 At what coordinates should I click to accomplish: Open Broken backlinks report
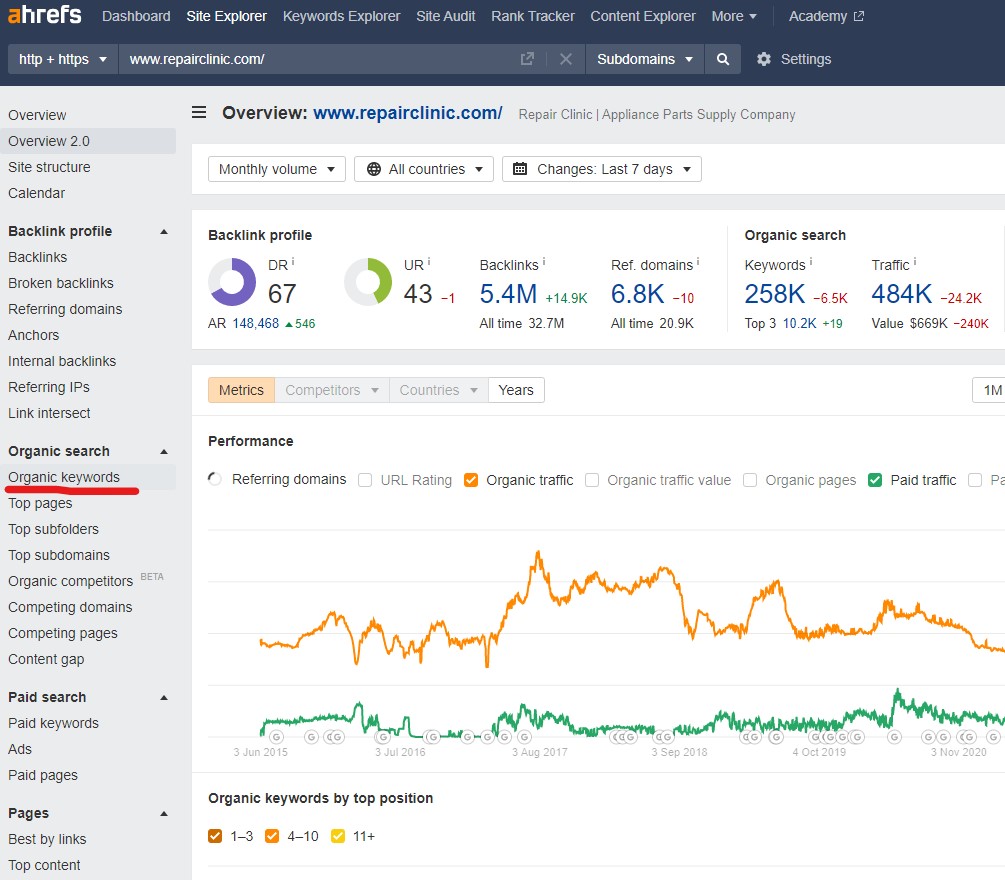click(61, 283)
